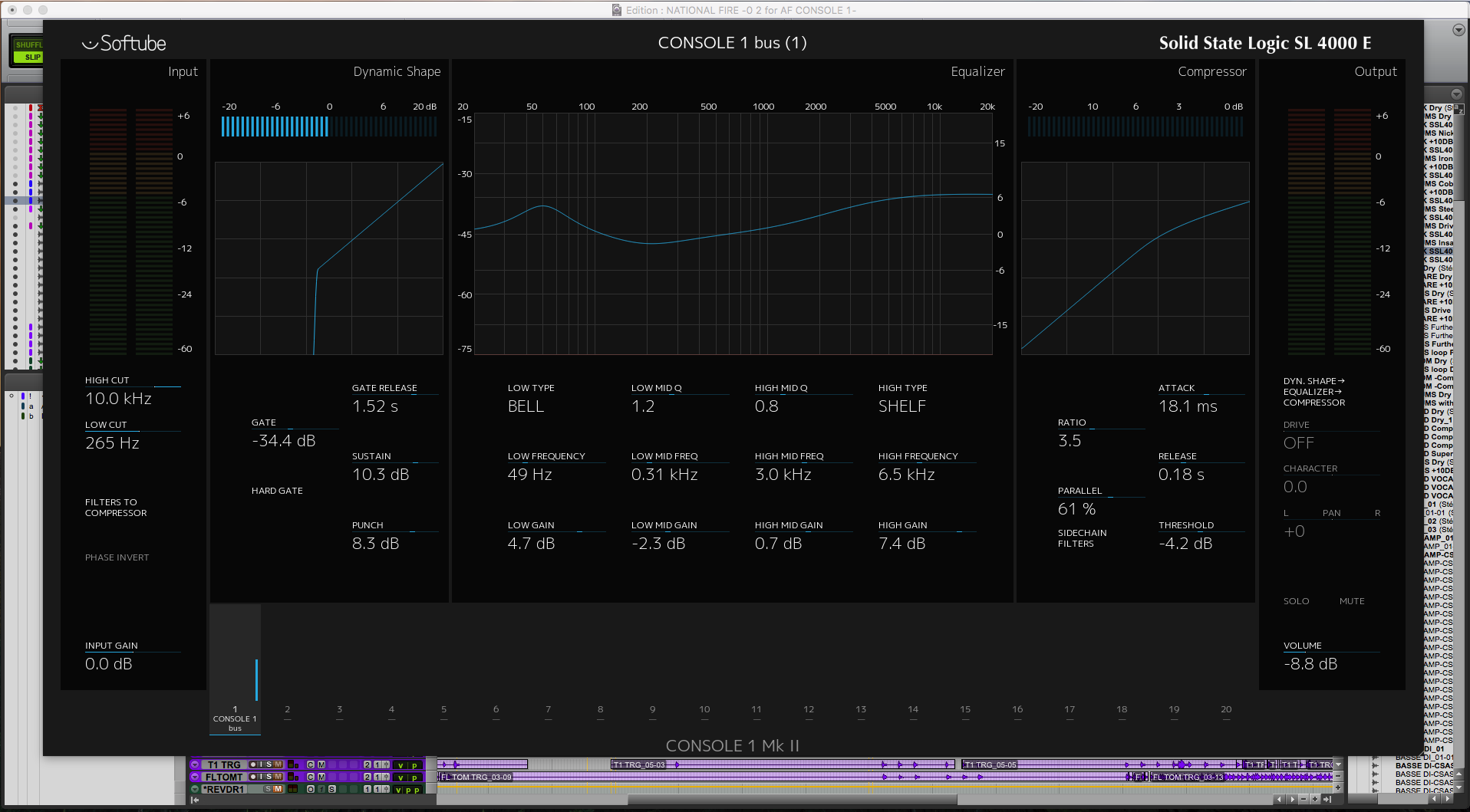
Task: Change the LOW TYPE from BELL
Action: click(x=526, y=406)
